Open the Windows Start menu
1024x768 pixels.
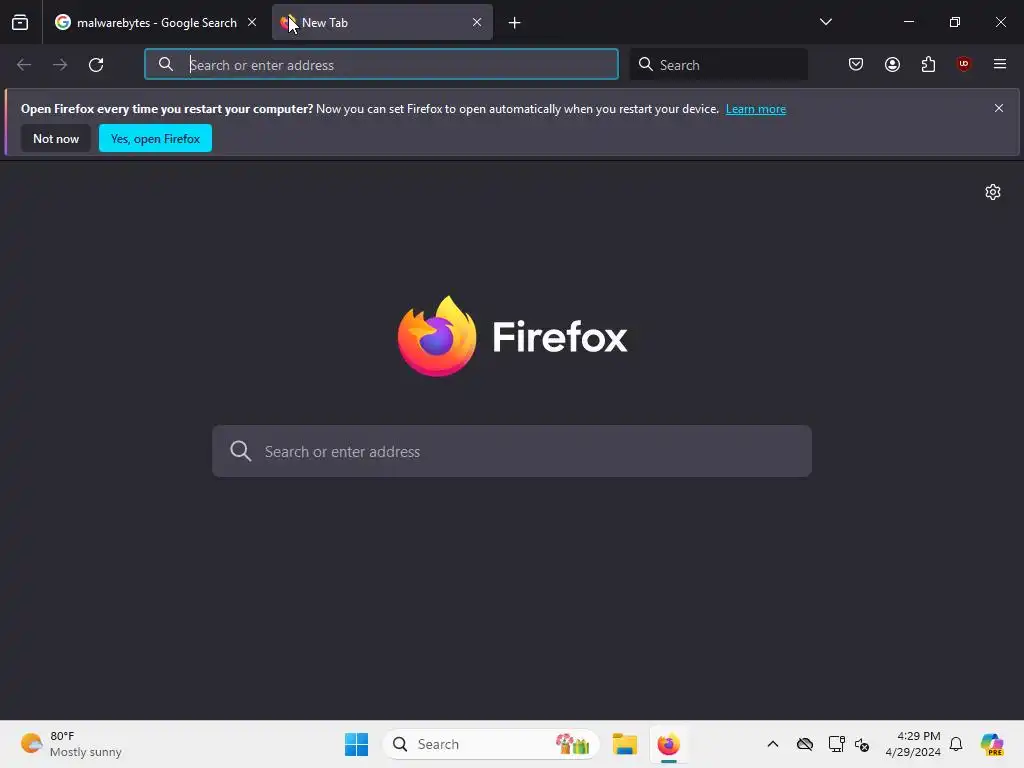(x=357, y=744)
